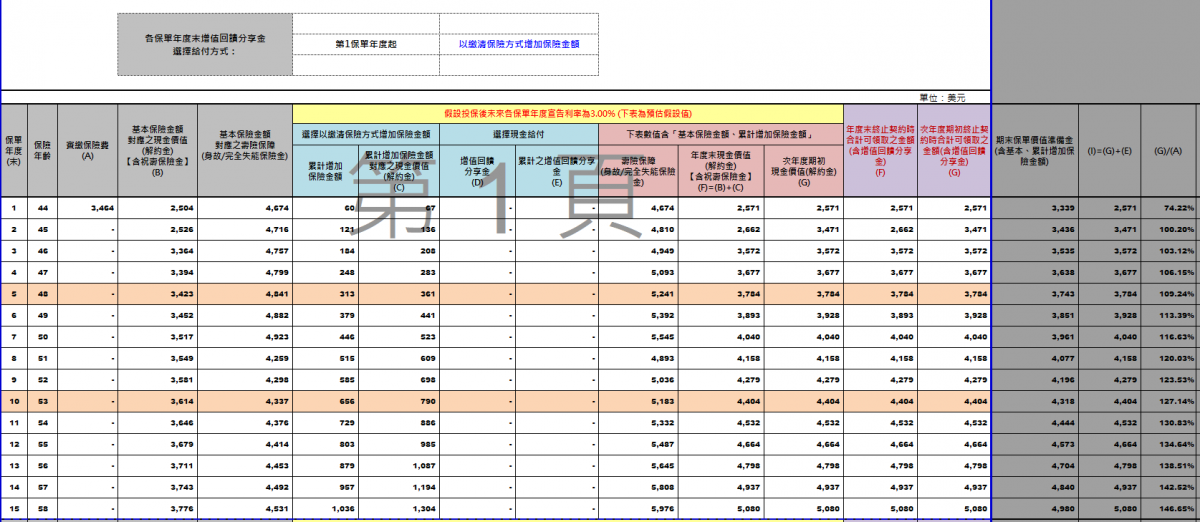This screenshot has height=522, width=1200.
Task: Select the 3,851 reserve value cell
Action: [x=1035, y=315]
